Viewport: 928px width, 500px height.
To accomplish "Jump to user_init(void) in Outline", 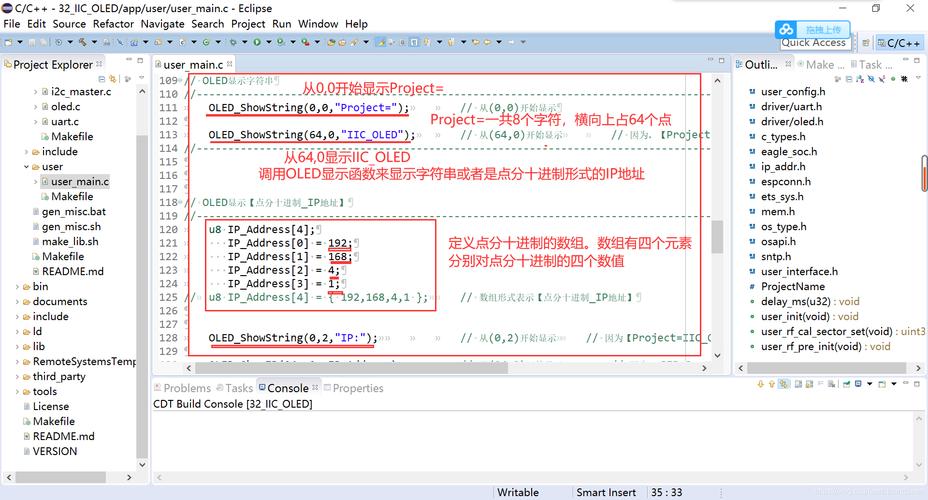I will 809,317.
